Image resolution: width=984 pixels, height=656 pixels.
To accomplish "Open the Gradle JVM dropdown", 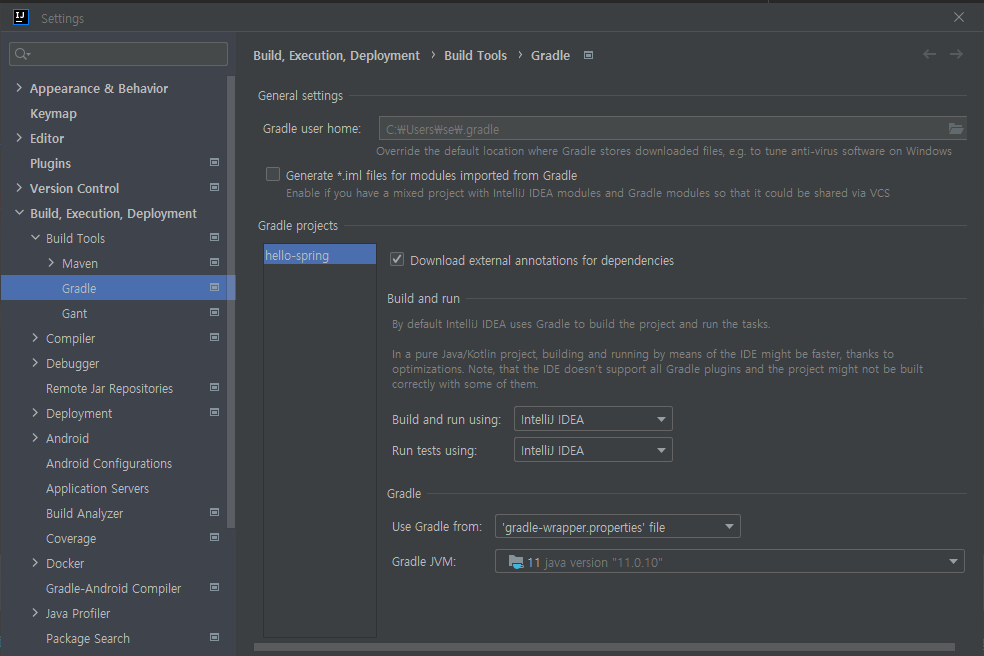I will [x=729, y=562].
